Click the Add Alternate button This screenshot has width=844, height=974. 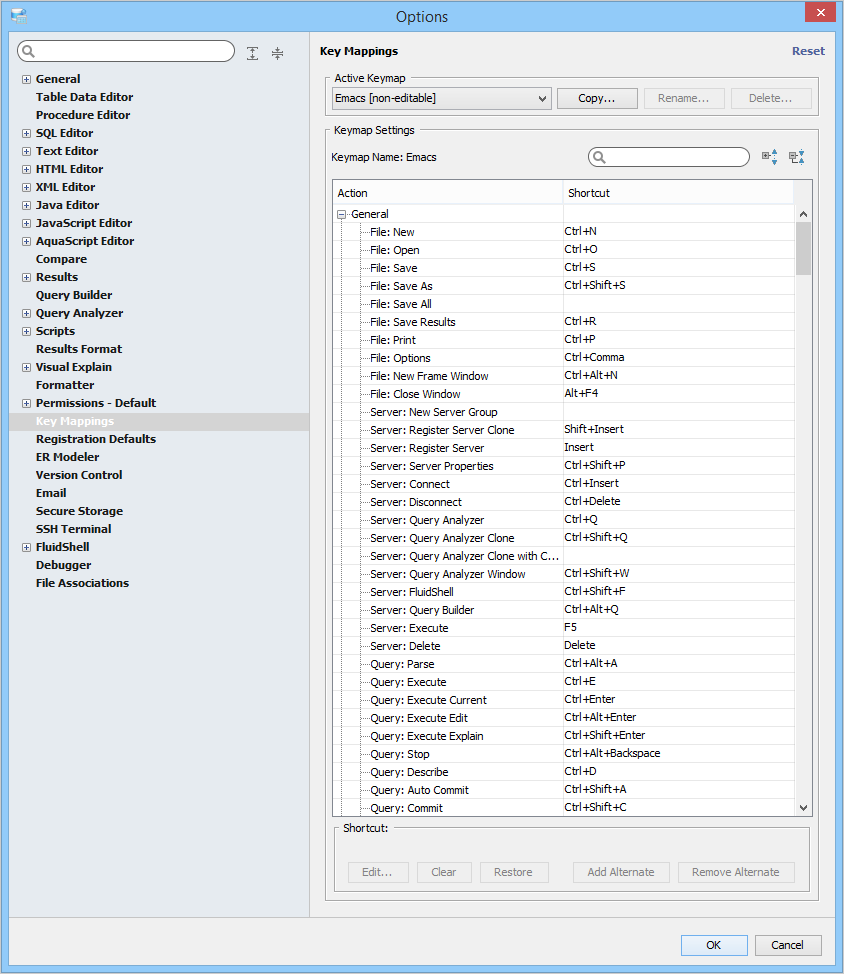pyautogui.click(x=621, y=872)
